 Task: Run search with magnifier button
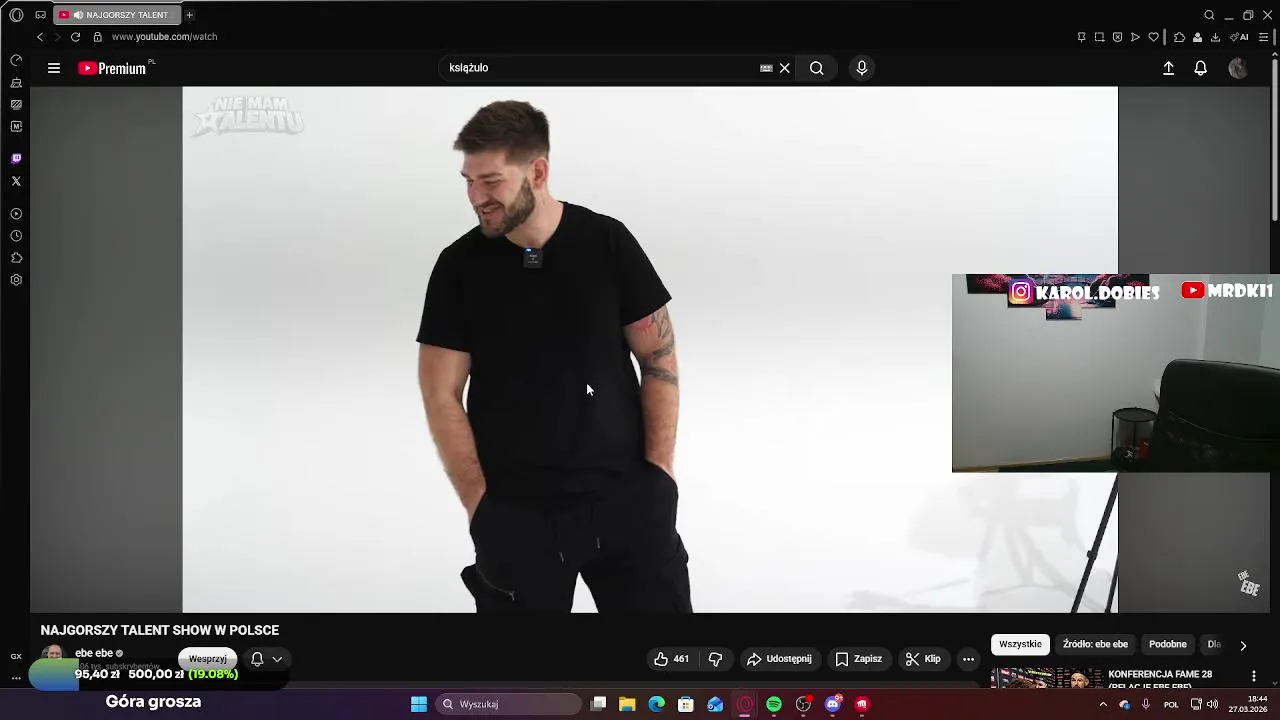[x=817, y=68]
